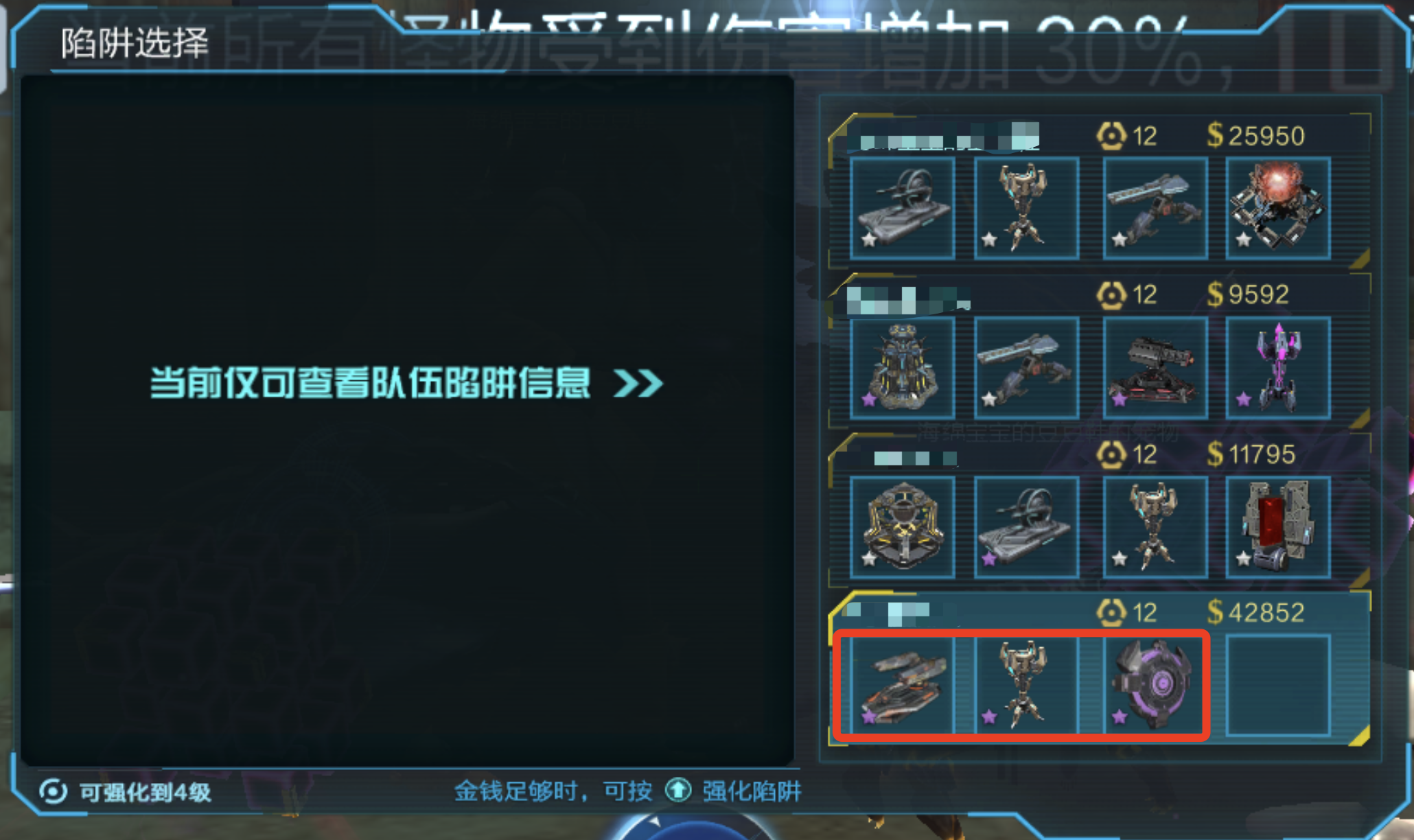This screenshot has width=1414, height=840.
Task: Select the red panel barricade trap
Action: (1278, 526)
